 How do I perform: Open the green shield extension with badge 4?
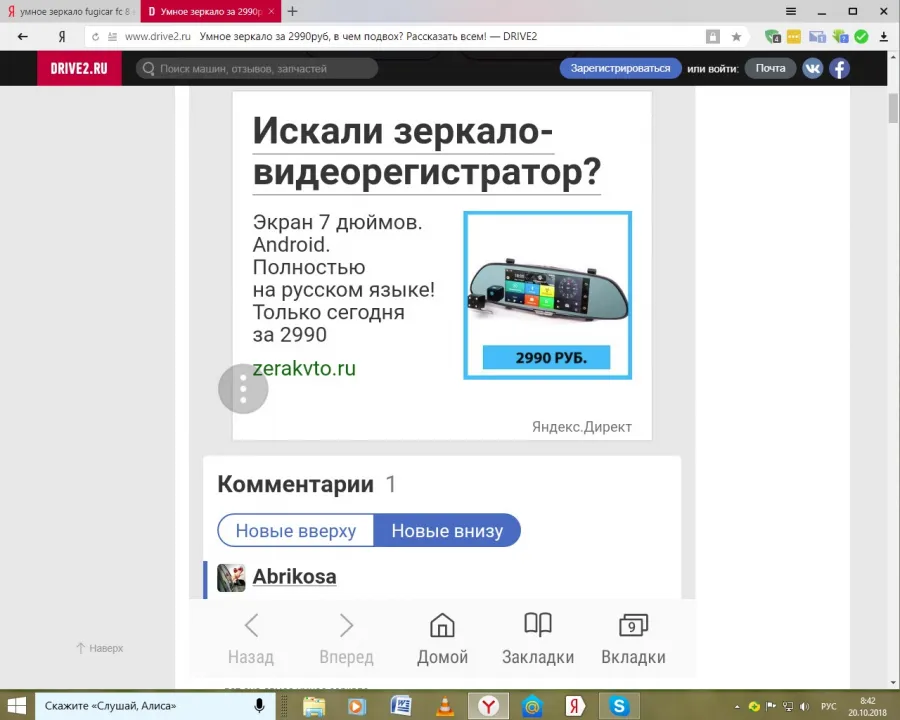tap(773, 37)
